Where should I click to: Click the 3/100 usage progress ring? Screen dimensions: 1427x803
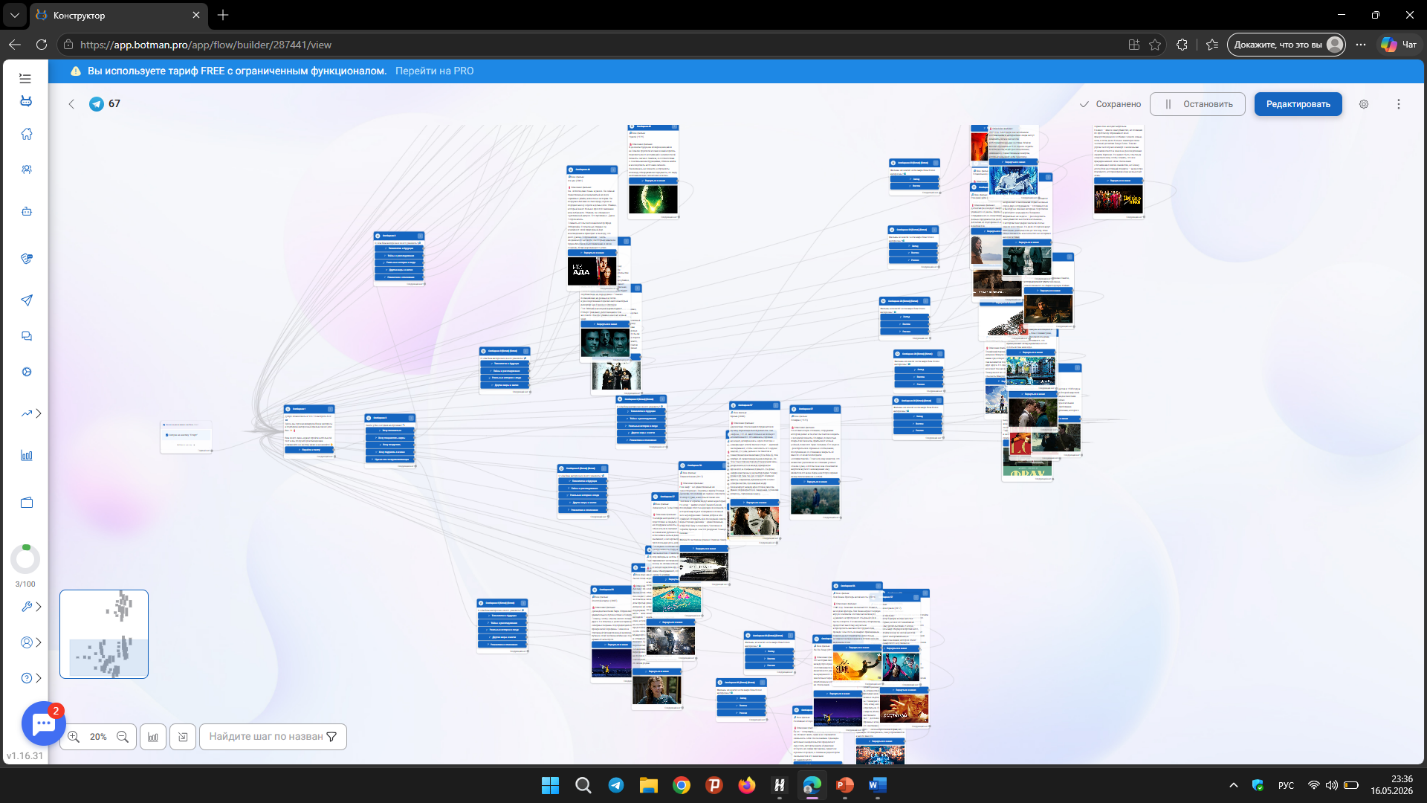click(25, 559)
